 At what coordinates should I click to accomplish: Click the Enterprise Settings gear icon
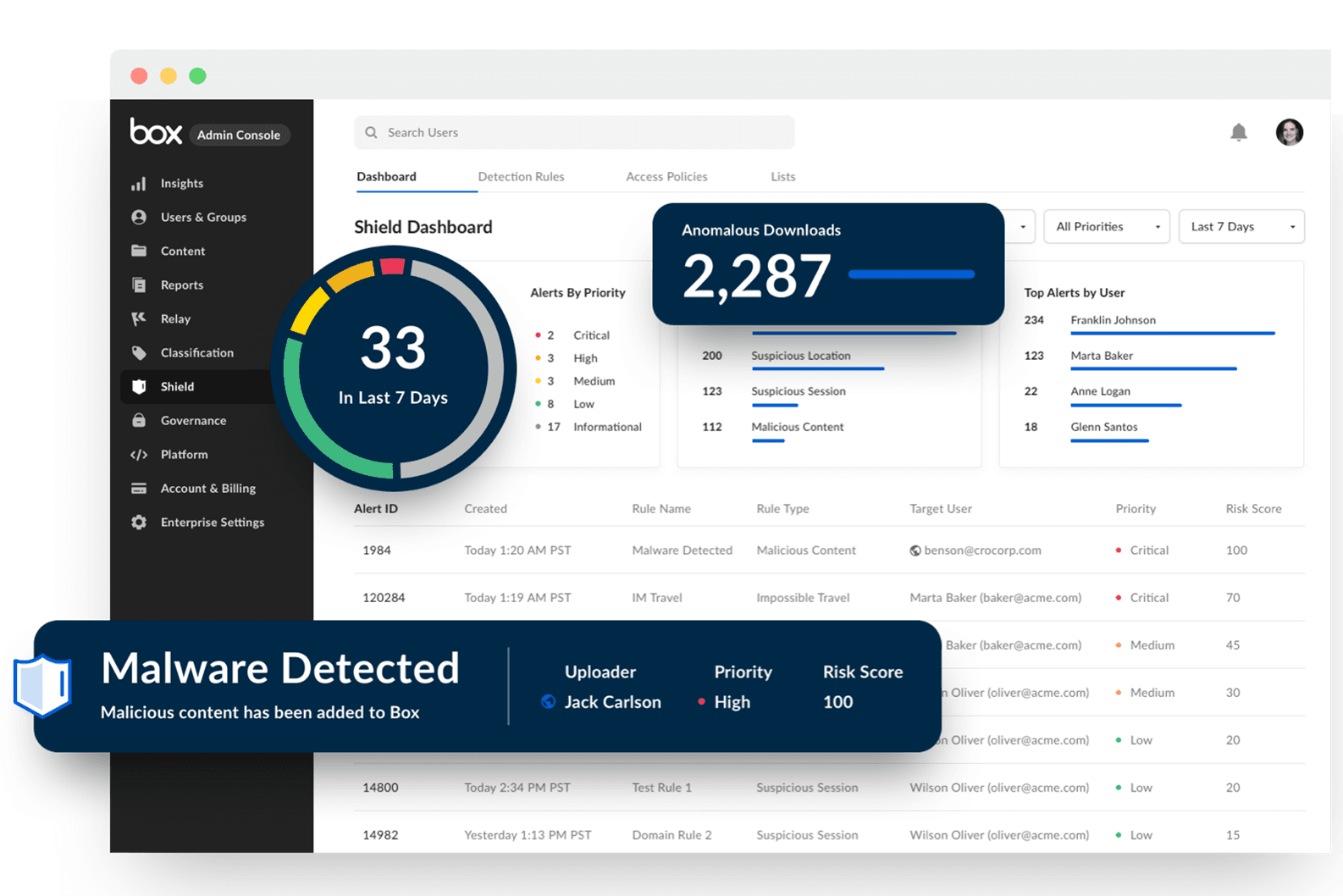(139, 523)
